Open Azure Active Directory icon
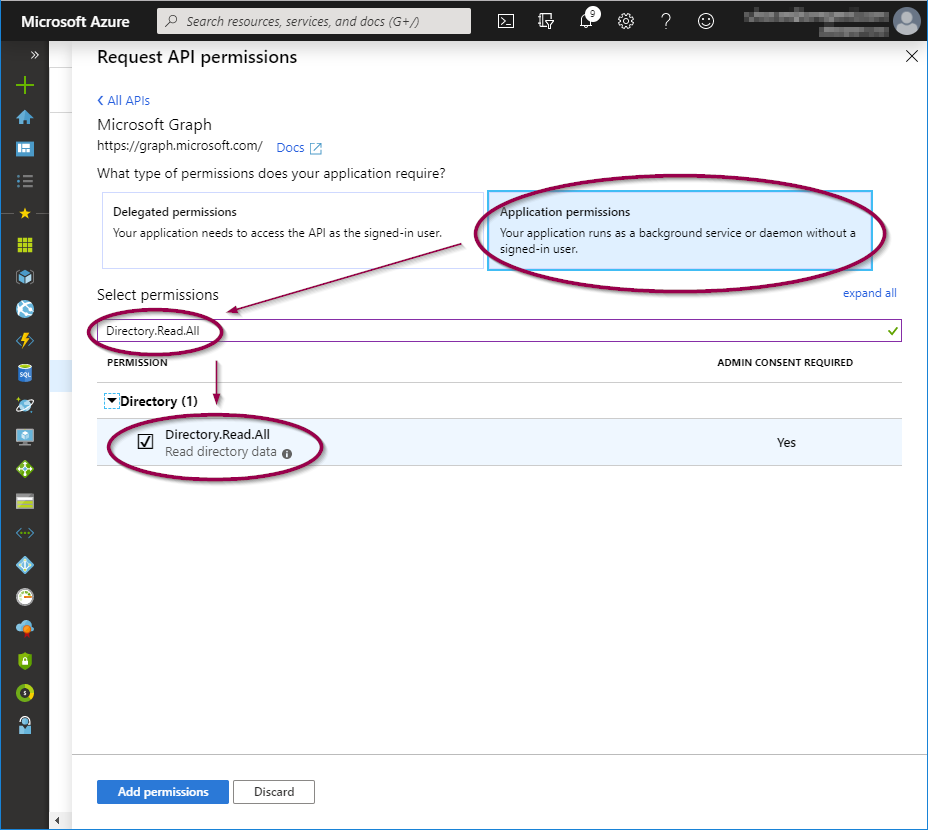The width and height of the screenshot is (928, 830). pyautogui.click(x=25, y=565)
